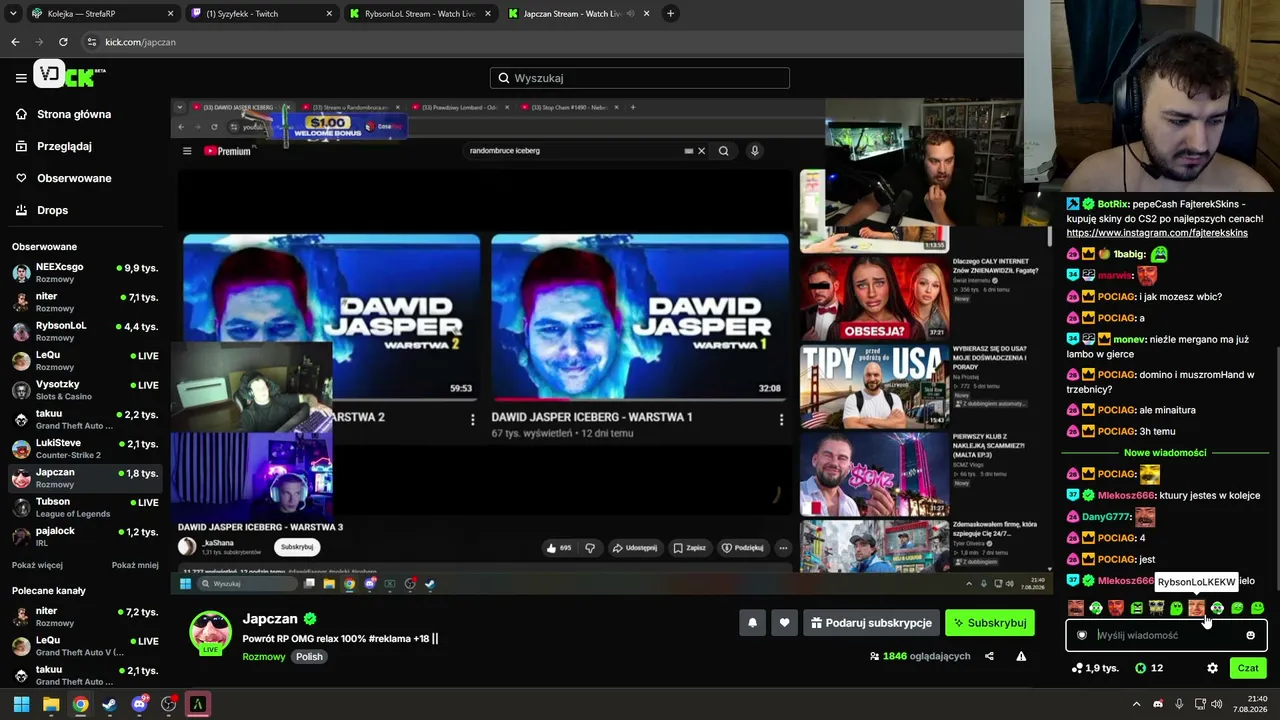The image size is (1280, 720).
Task: Report the stream via warning icon
Action: [1021, 656]
